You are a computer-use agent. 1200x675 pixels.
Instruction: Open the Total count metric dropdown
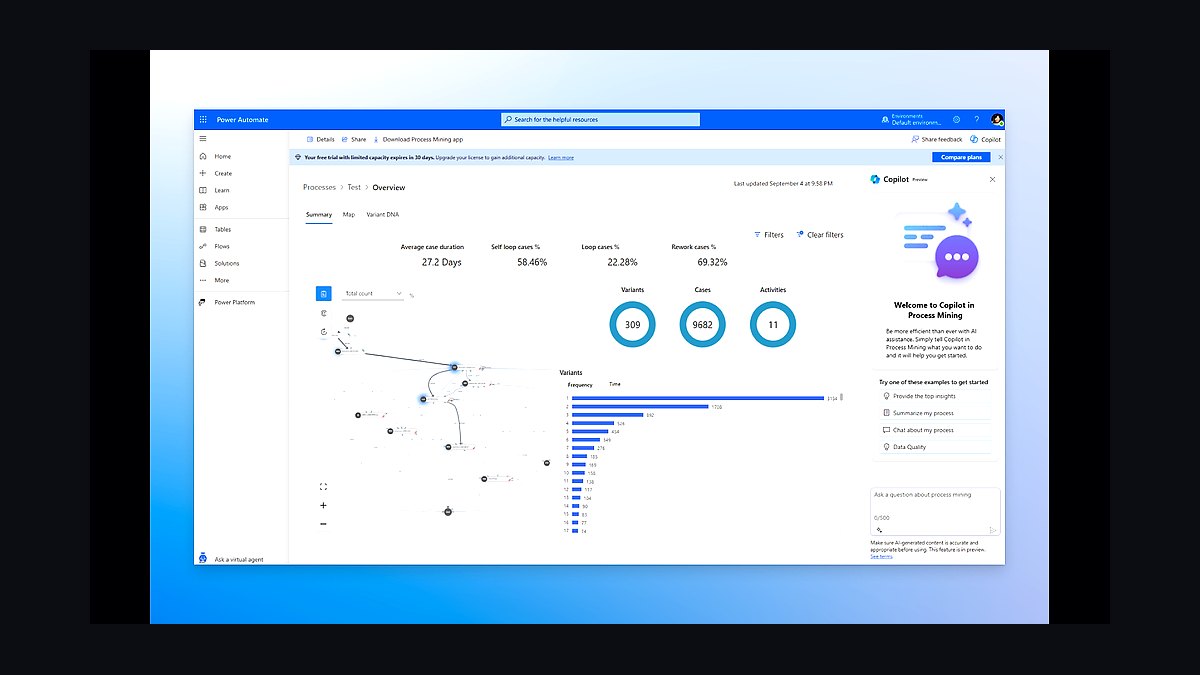point(373,294)
